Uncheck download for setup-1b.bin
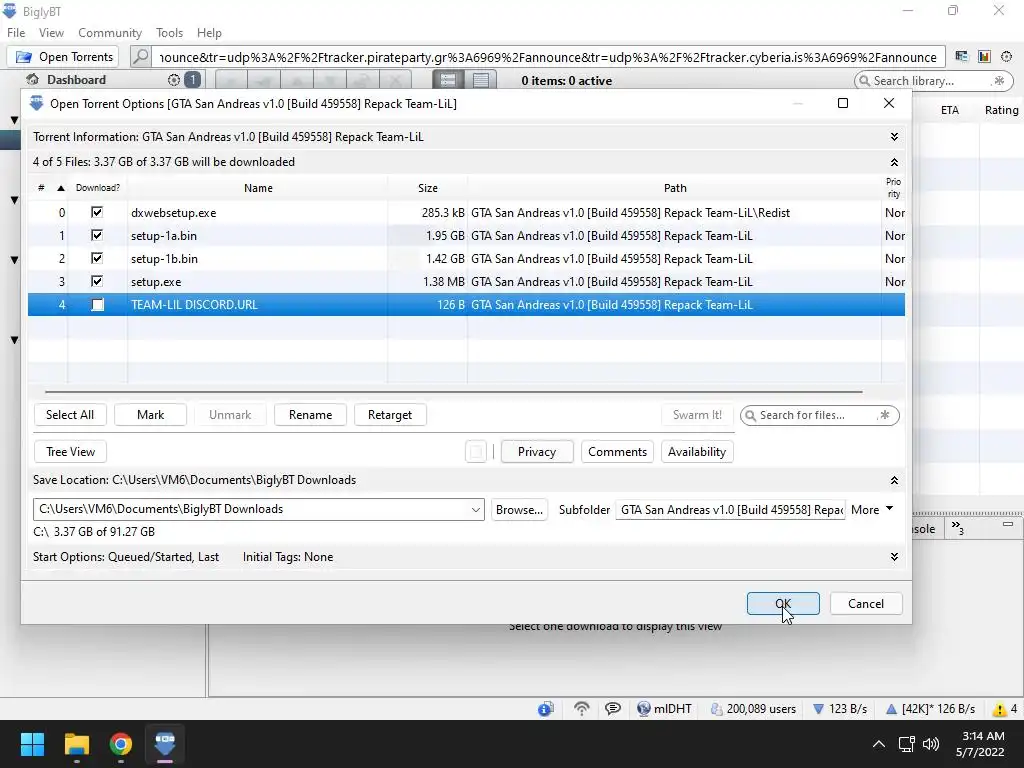Image resolution: width=1024 pixels, height=768 pixels. tap(97, 258)
